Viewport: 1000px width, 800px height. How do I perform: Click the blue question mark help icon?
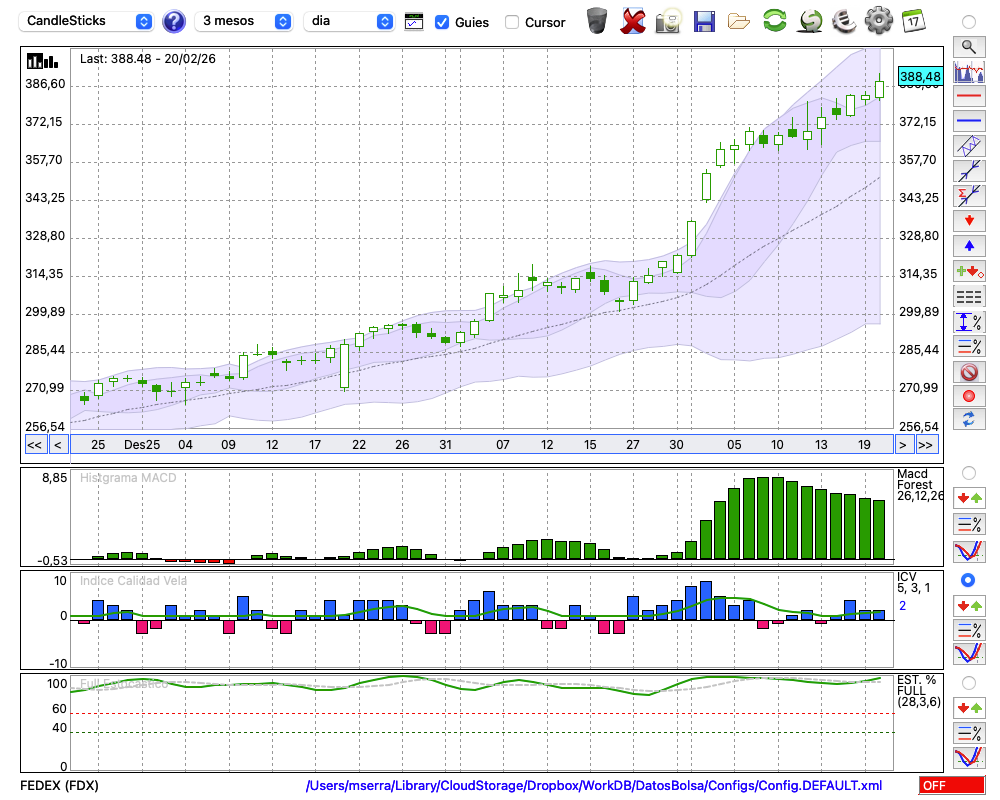174,21
